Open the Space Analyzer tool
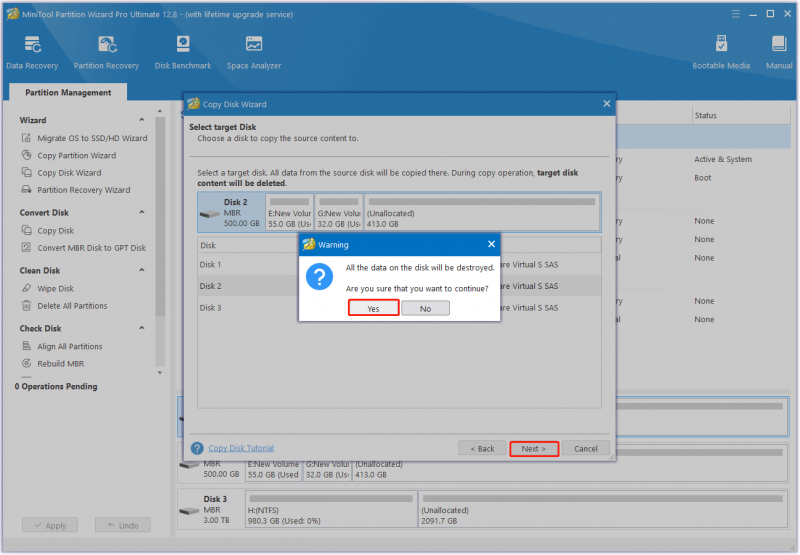The width and height of the screenshot is (800, 555). (x=254, y=53)
